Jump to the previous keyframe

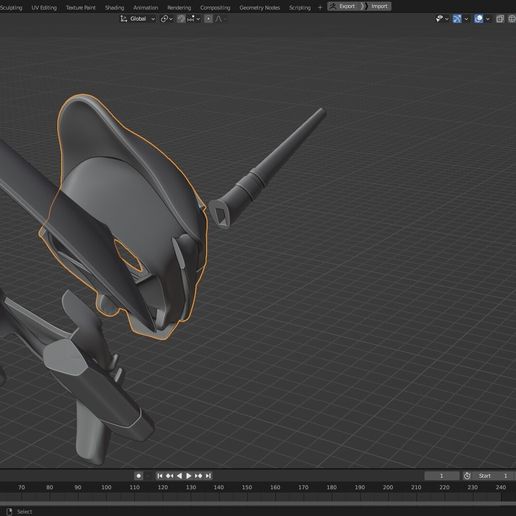169,476
